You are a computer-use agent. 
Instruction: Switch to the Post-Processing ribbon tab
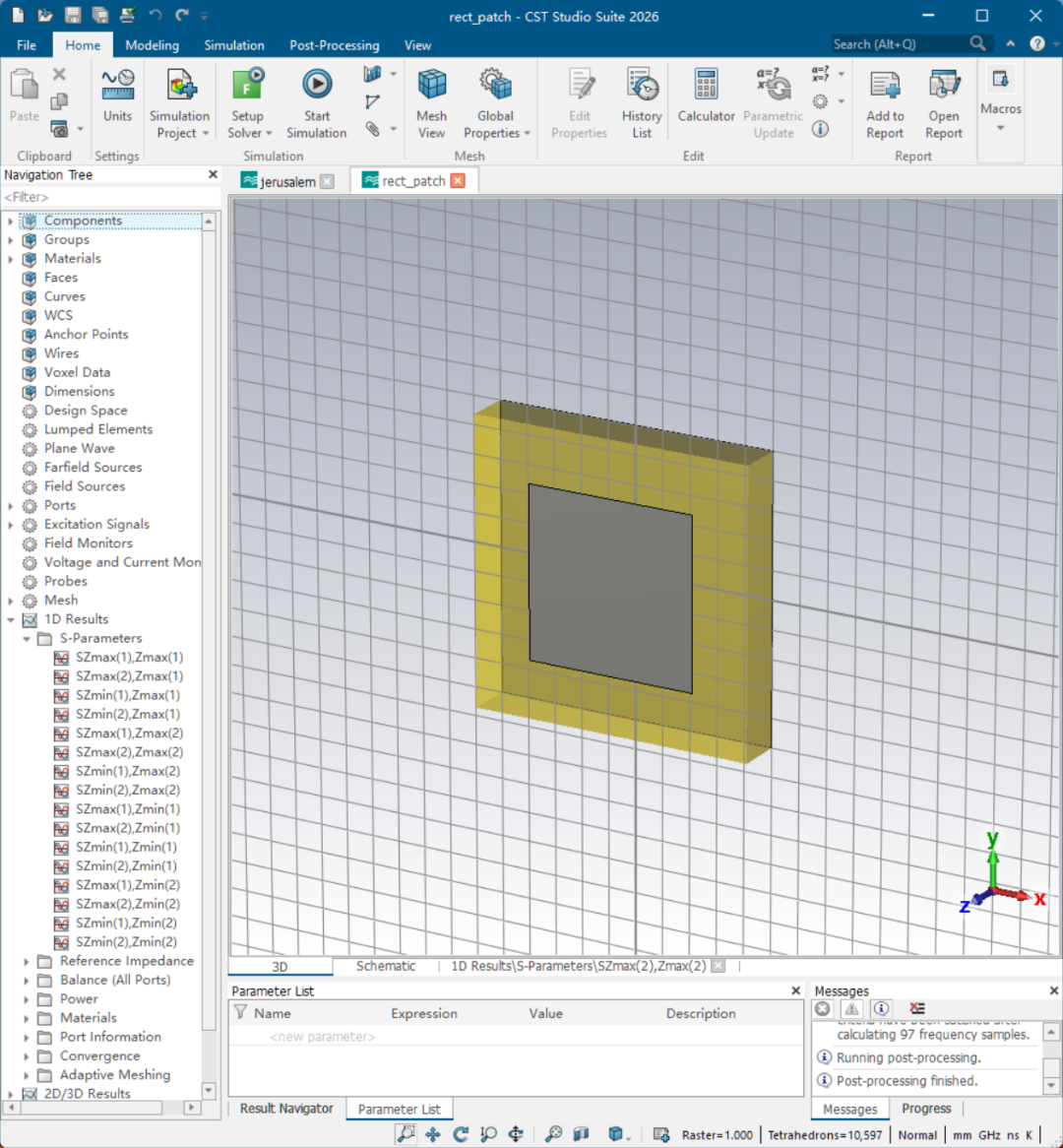coord(334,44)
